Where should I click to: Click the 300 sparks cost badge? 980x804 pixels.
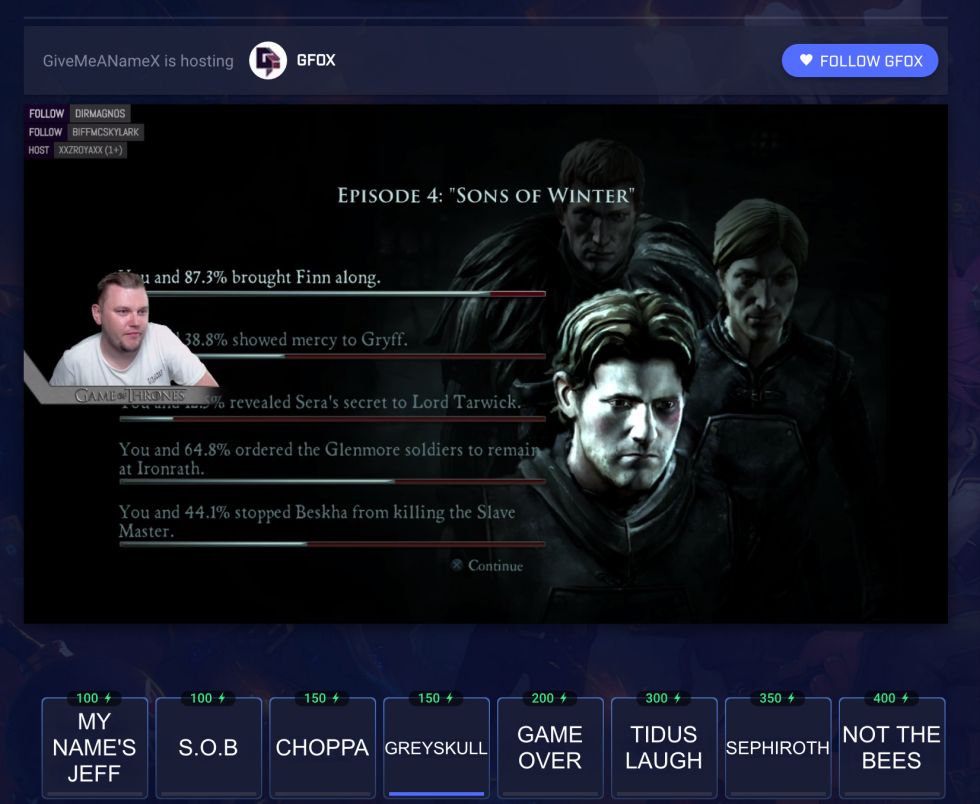[x=664, y=698]
